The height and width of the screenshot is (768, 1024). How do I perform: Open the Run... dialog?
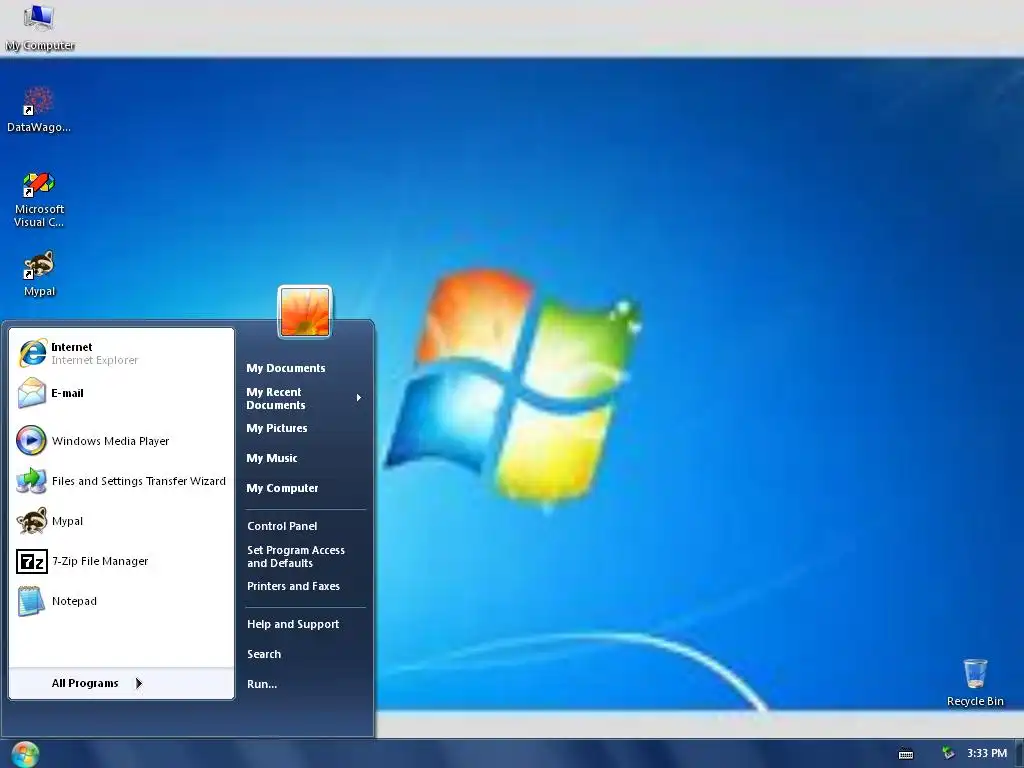(x=304, y=684)
